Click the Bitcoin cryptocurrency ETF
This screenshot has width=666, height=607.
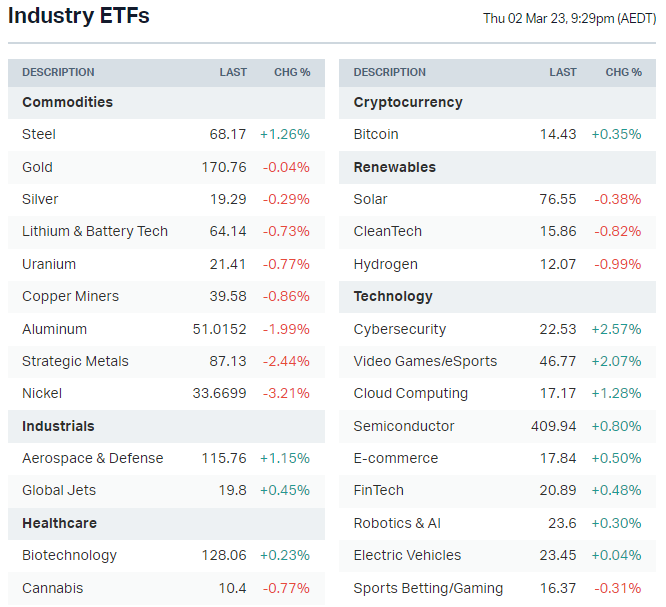point(376,134)
